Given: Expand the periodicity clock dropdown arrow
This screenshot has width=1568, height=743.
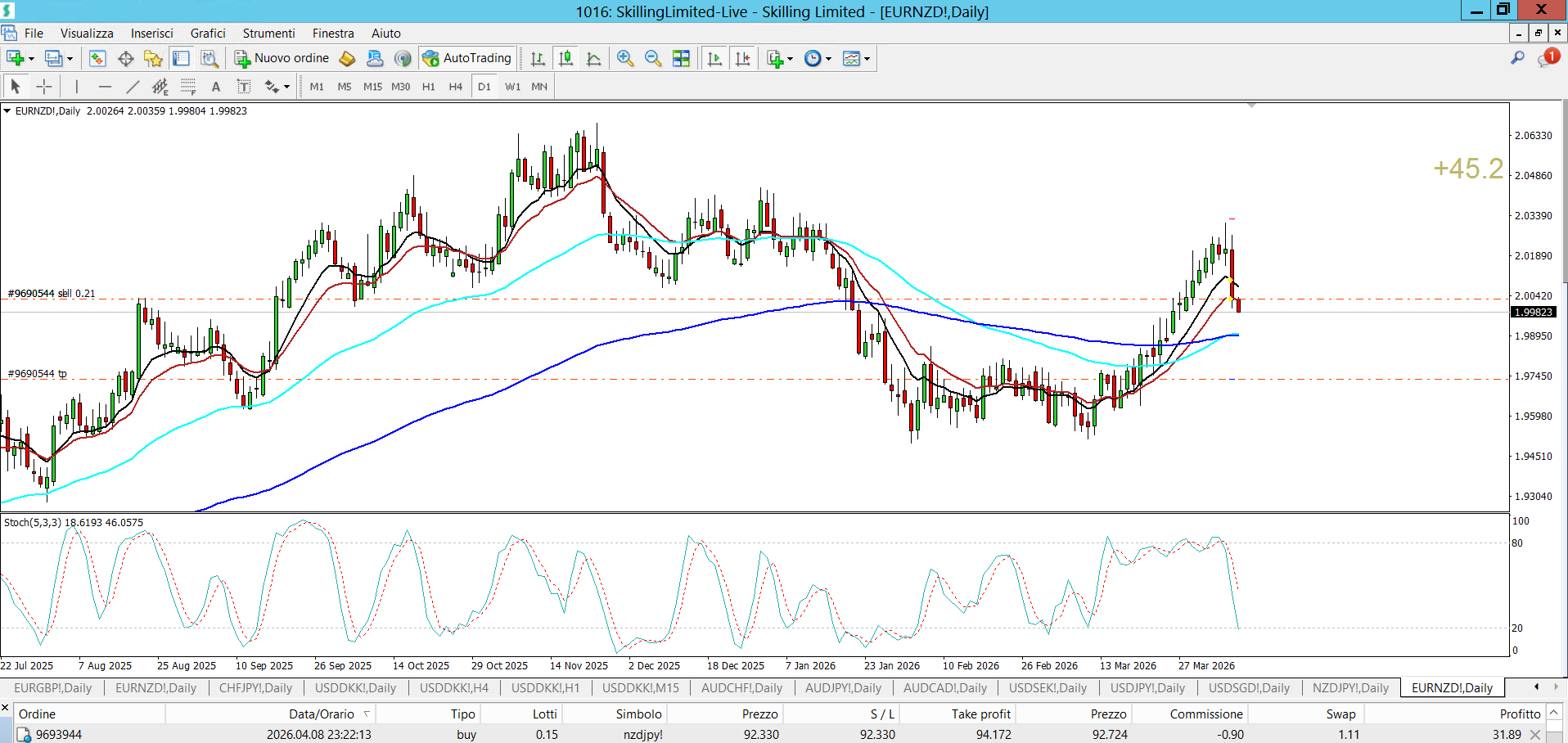Looking at the screenshot, I should [828, 59].
